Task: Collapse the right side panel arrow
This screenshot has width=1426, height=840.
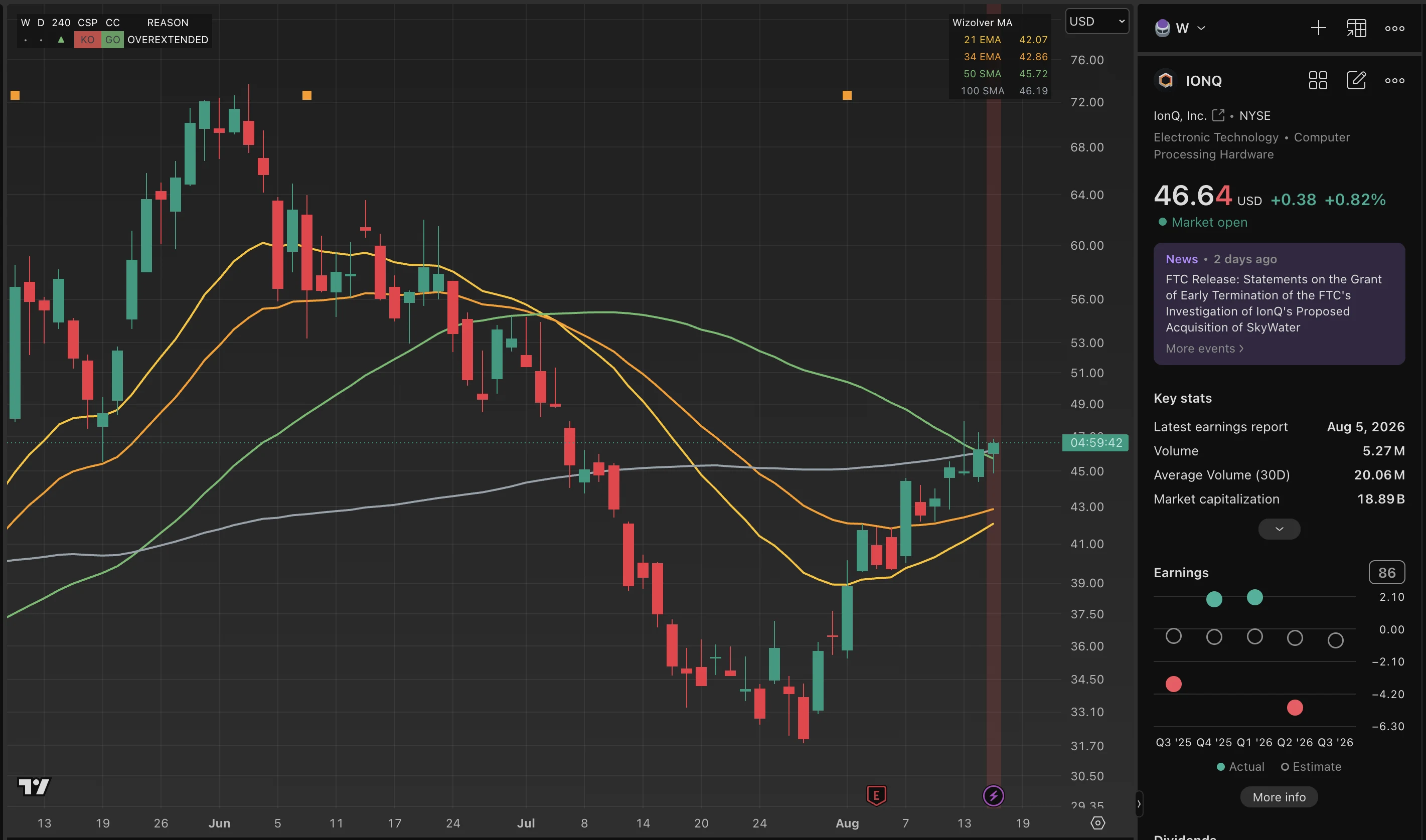Action: 1139,804
